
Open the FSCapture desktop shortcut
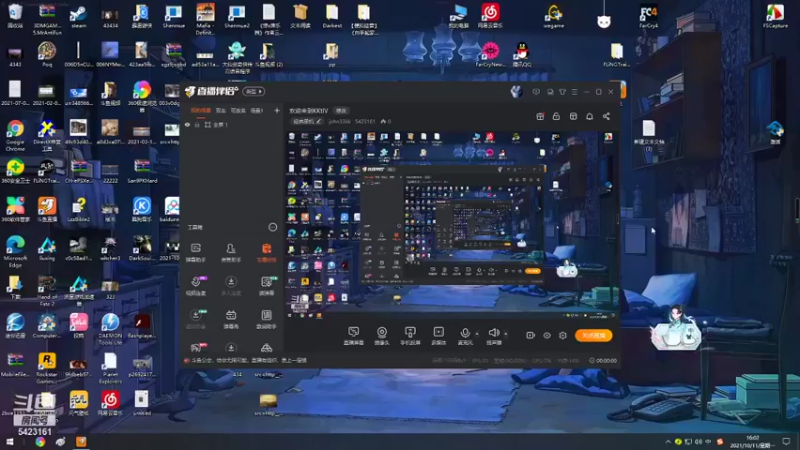point(775,16)
